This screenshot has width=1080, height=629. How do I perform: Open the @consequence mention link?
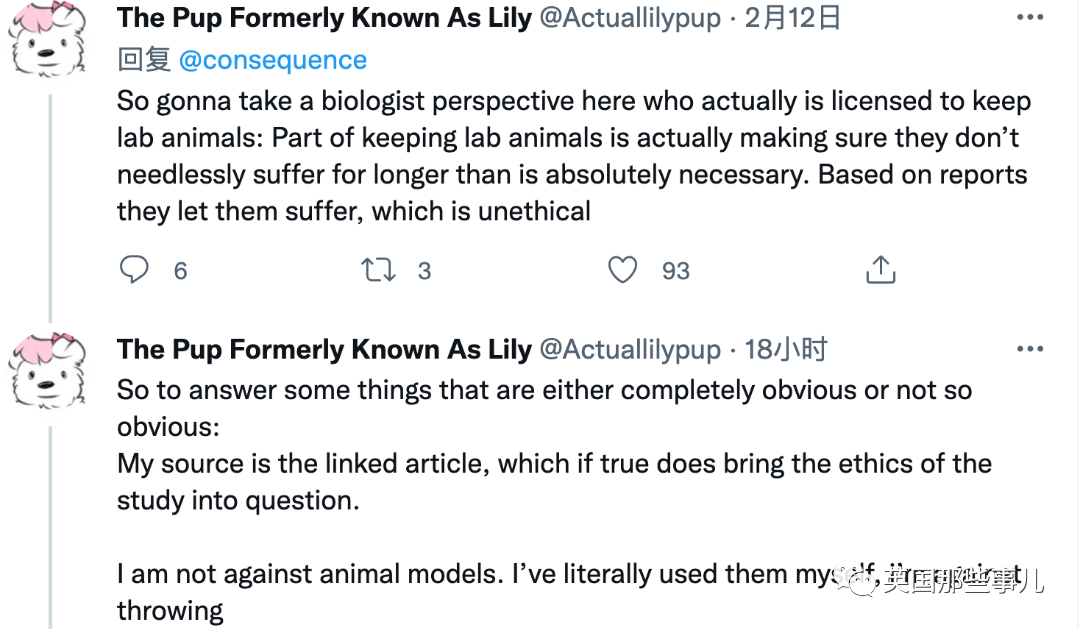click(272, 60)
